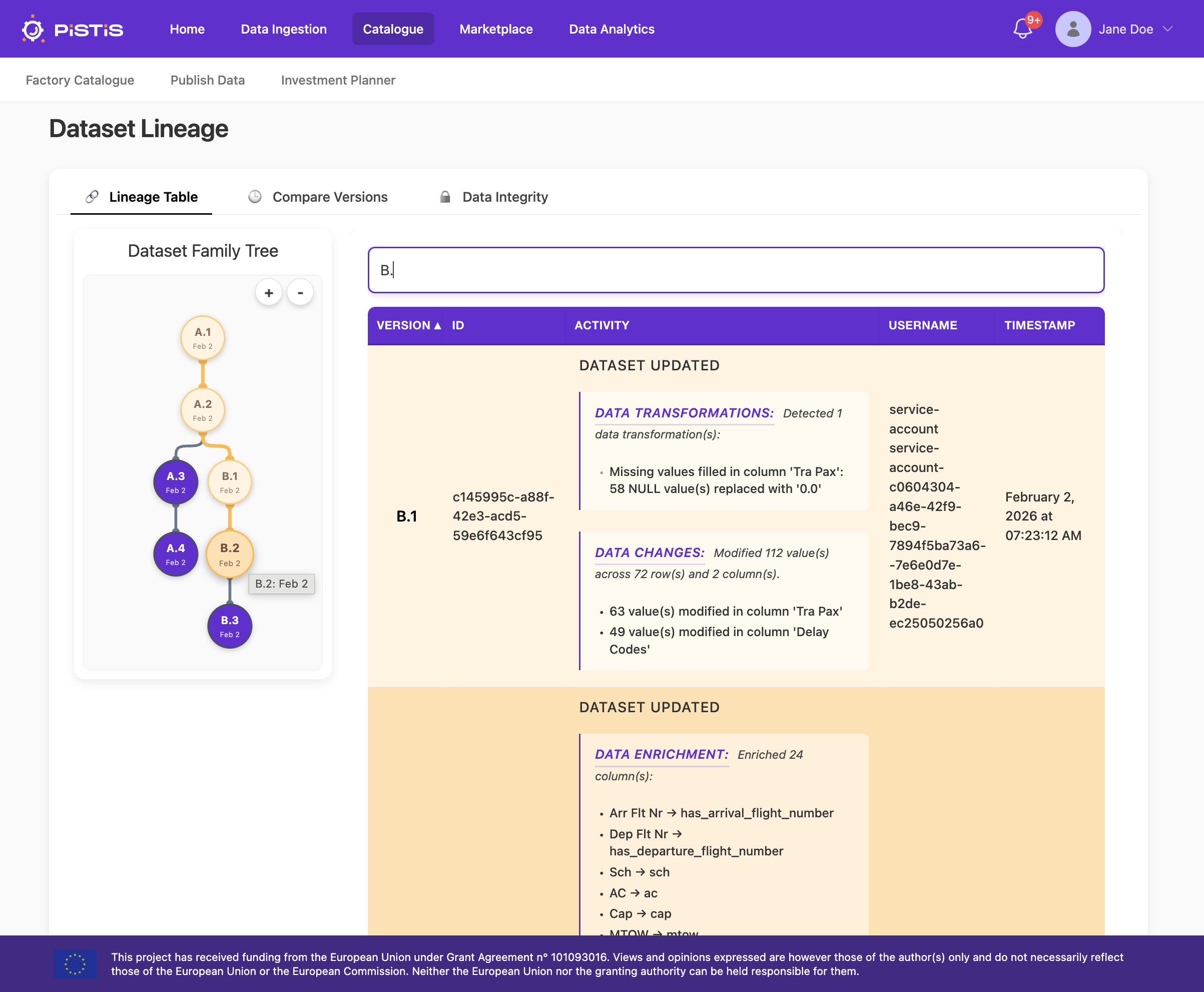Click the 'Dataset Family Tree' heading

tap(203, 251)
